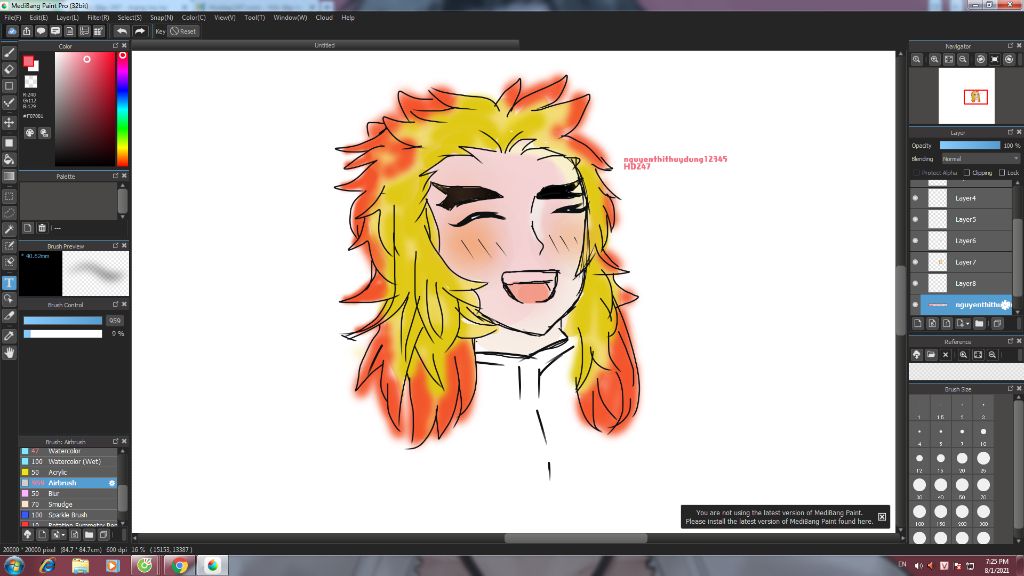Hide Layer6 visibility dot
This screenshot has width=1024, height=576.
click(x=915, y=241)
